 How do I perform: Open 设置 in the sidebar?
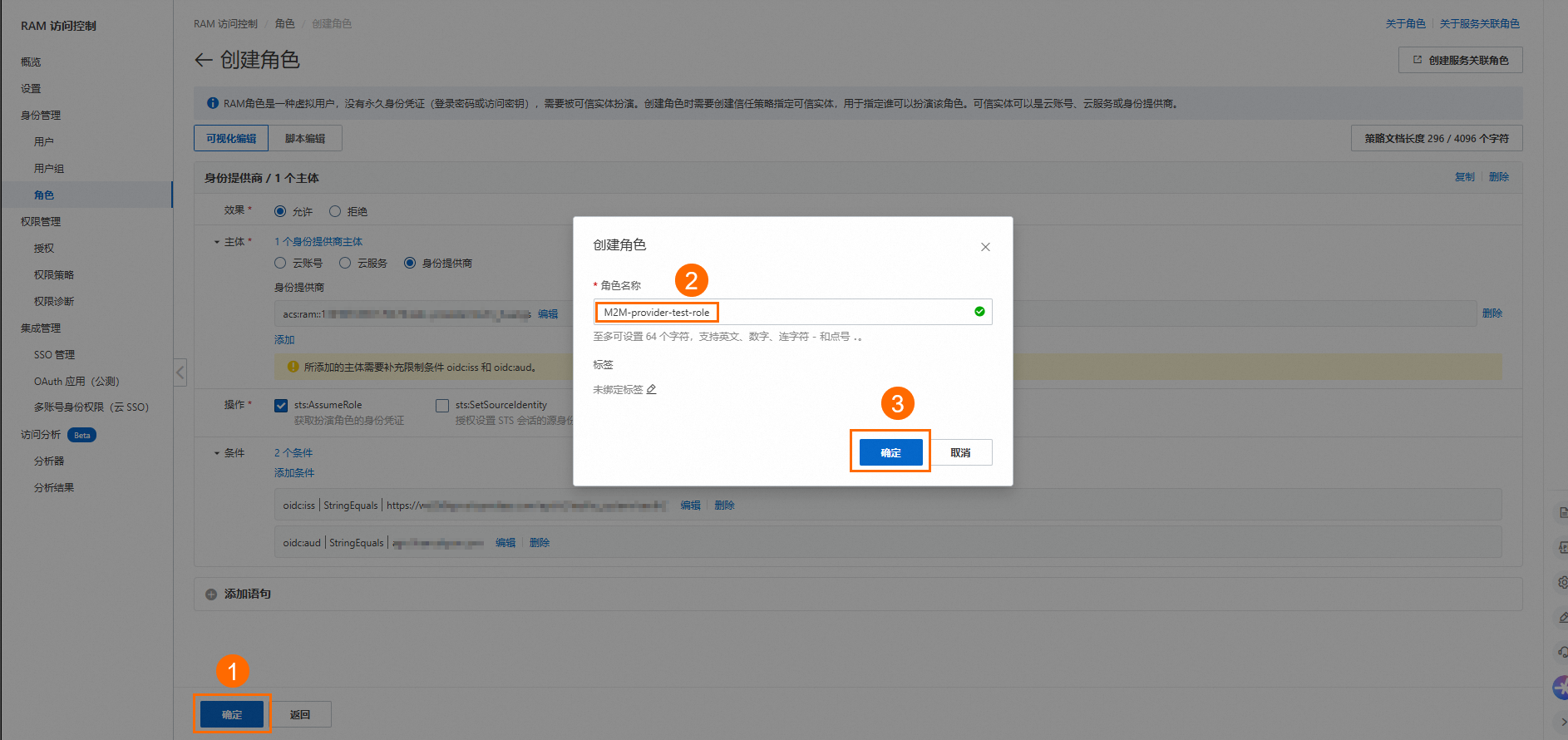point(31,89)
